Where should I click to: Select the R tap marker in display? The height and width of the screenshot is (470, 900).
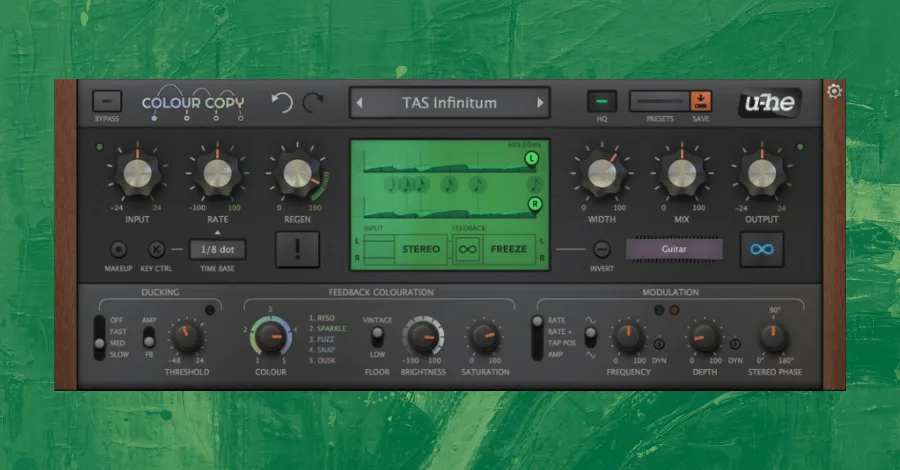[535, 204]
